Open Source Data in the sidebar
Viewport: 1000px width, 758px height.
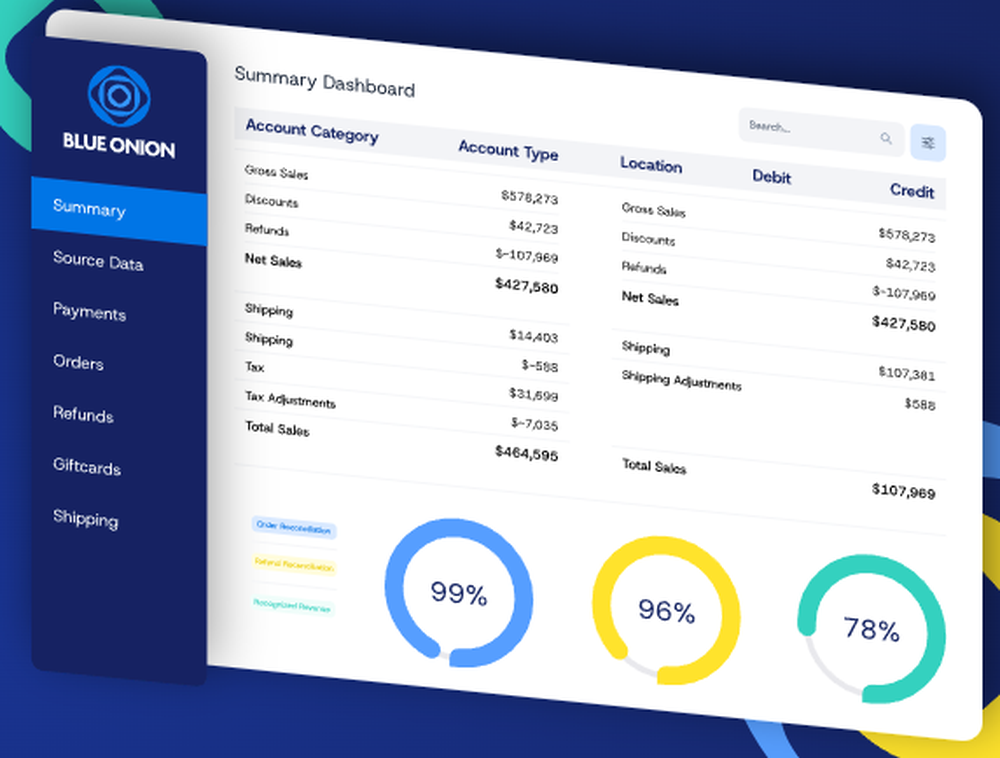(98, 261)
